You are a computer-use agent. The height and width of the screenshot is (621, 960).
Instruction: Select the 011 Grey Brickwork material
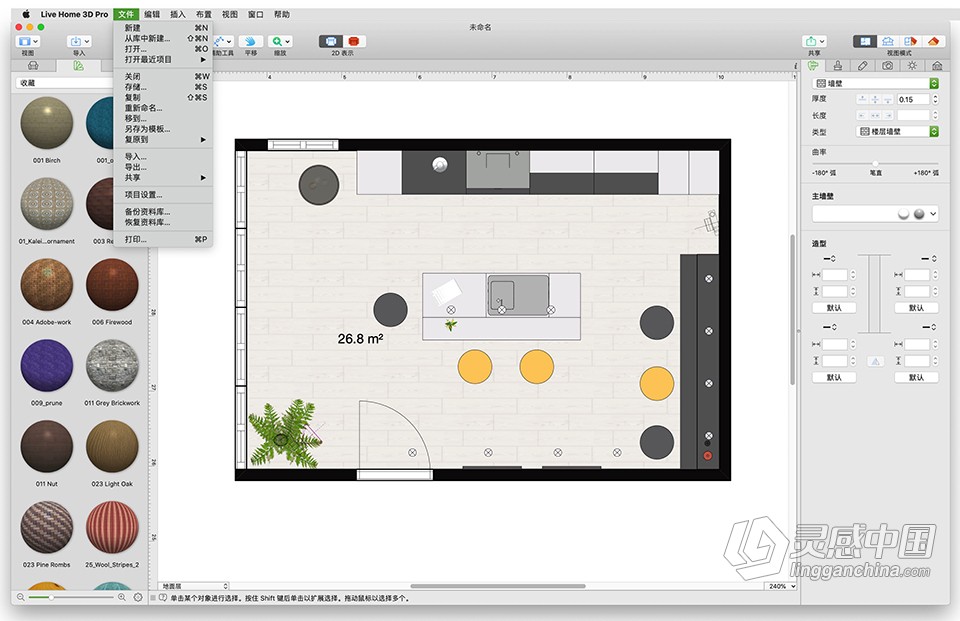click(112, 366)
